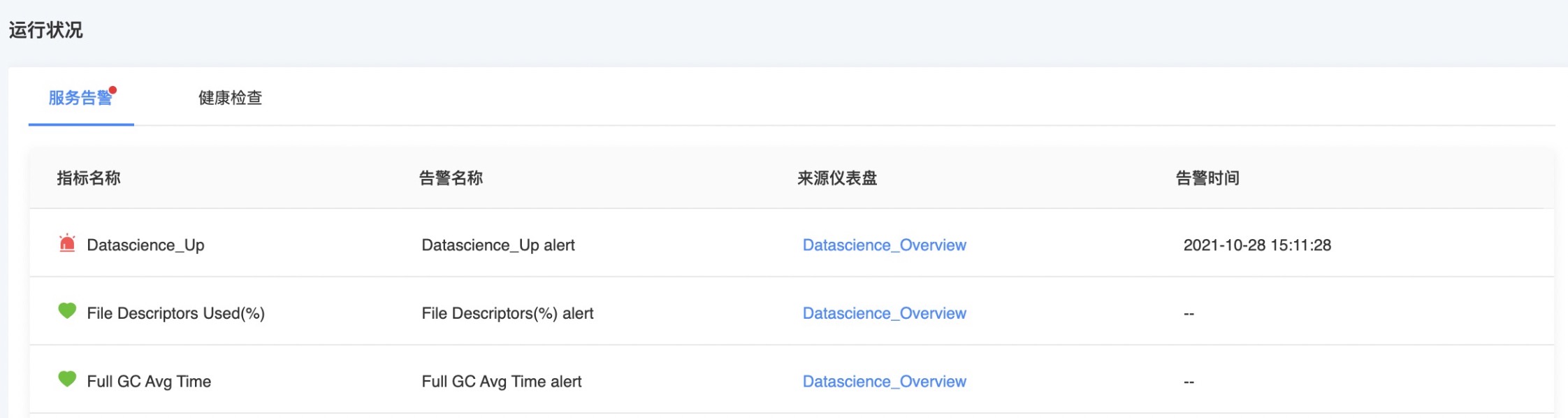Click the red notification dot on 服务告警
This screenshot has width=1568, height=418.
pyautogui.click(x=113, y=90)
